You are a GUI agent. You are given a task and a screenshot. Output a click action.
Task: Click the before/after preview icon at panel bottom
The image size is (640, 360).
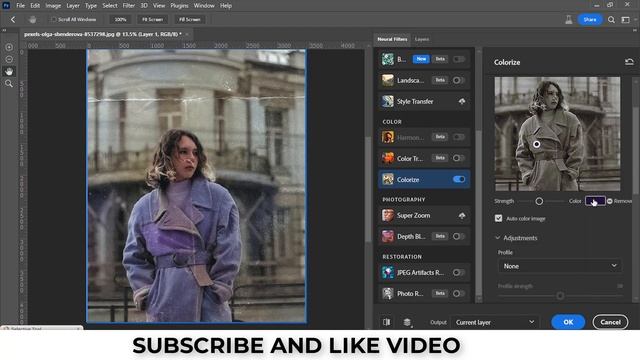[387, 322]
